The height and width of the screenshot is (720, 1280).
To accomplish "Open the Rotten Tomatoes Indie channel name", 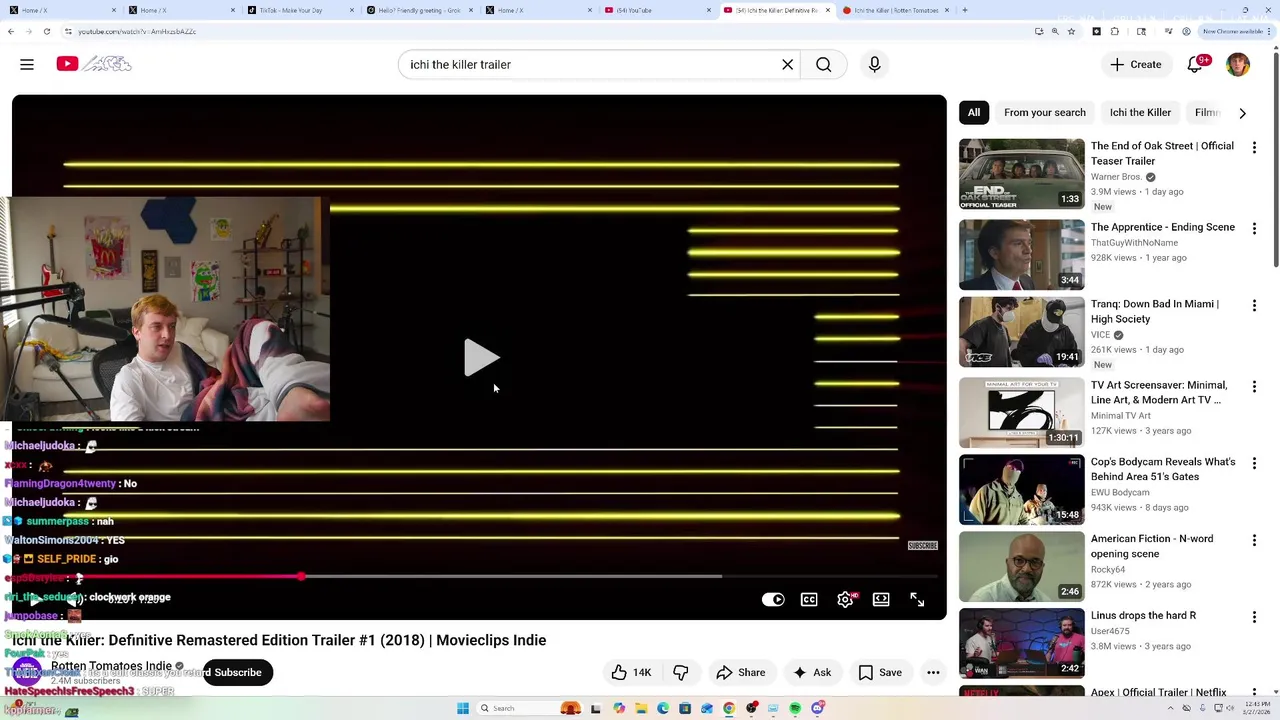I will pyautogui.click(x=111, y=666).
